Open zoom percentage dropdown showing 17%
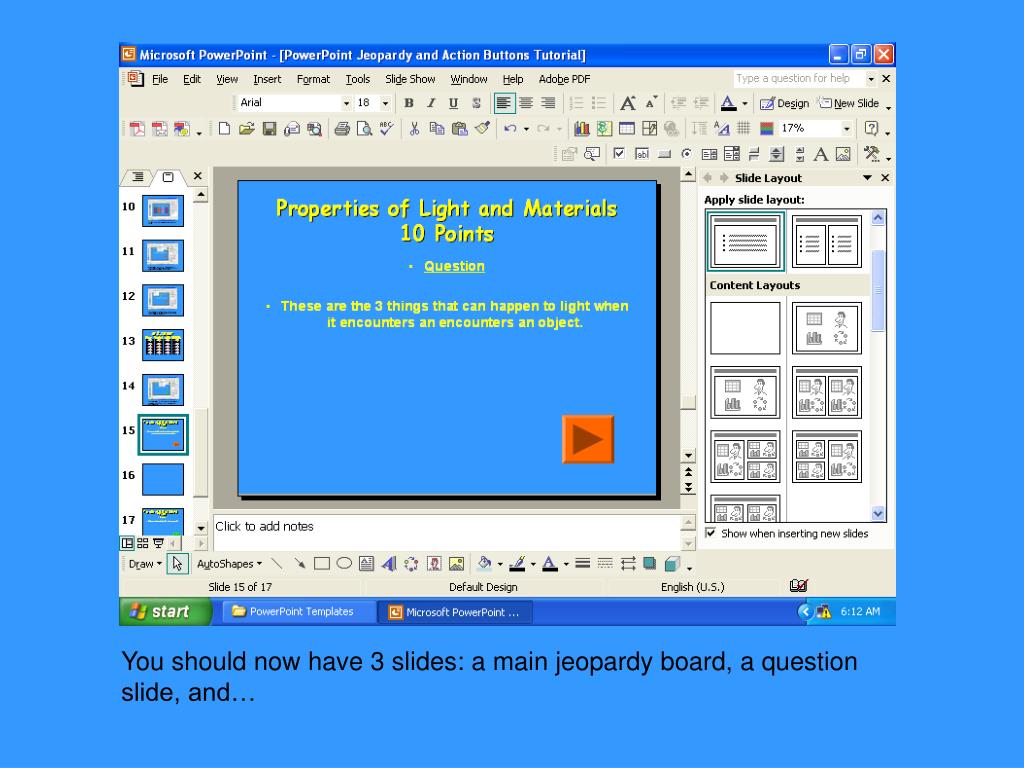 click(x=846, y=129)
